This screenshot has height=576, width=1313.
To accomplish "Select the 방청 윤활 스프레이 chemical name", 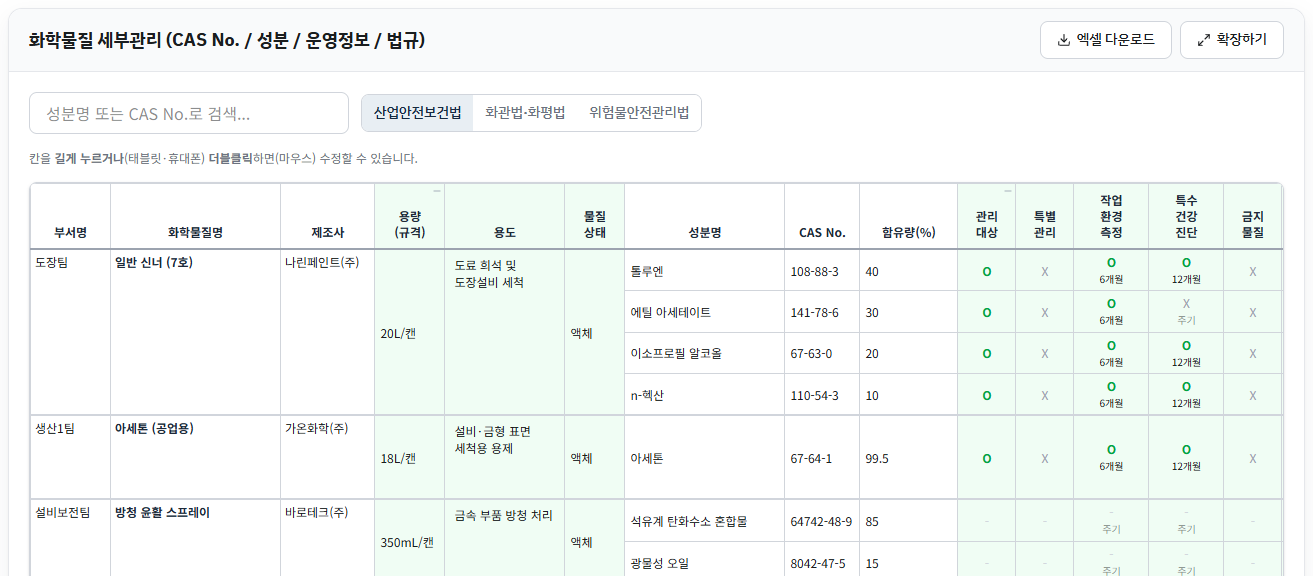I will click(x=195, y=538).
